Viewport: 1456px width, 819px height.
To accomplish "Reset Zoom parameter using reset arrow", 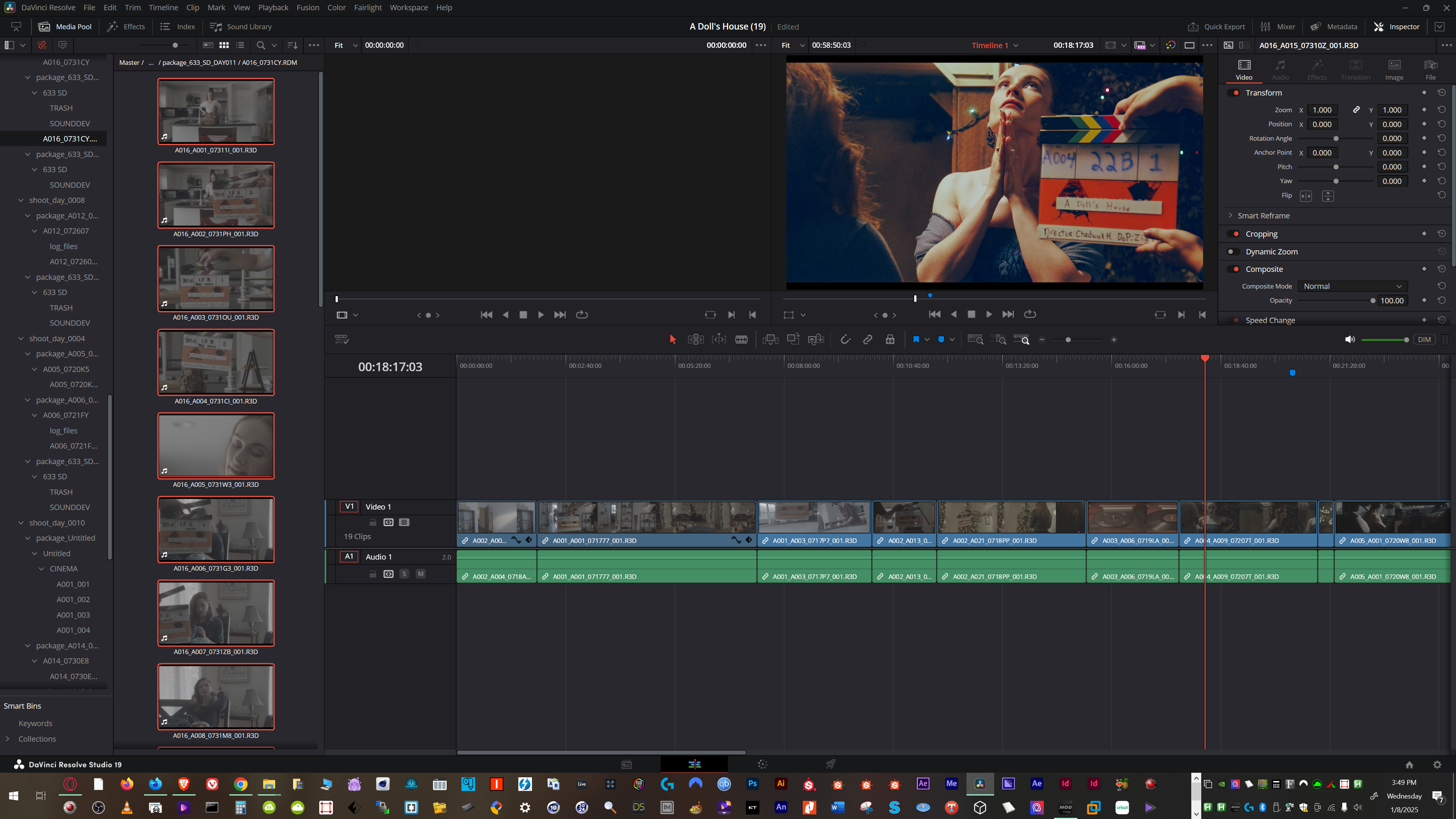I will 1442,110.
